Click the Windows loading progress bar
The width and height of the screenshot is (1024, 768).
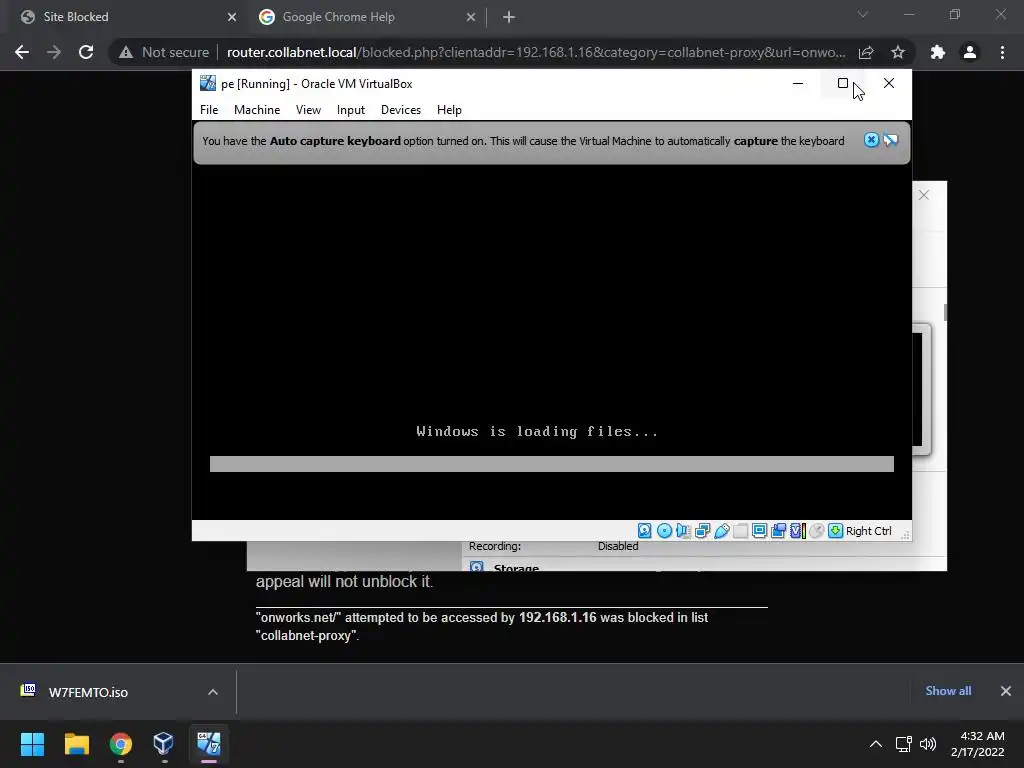point(552,464)
